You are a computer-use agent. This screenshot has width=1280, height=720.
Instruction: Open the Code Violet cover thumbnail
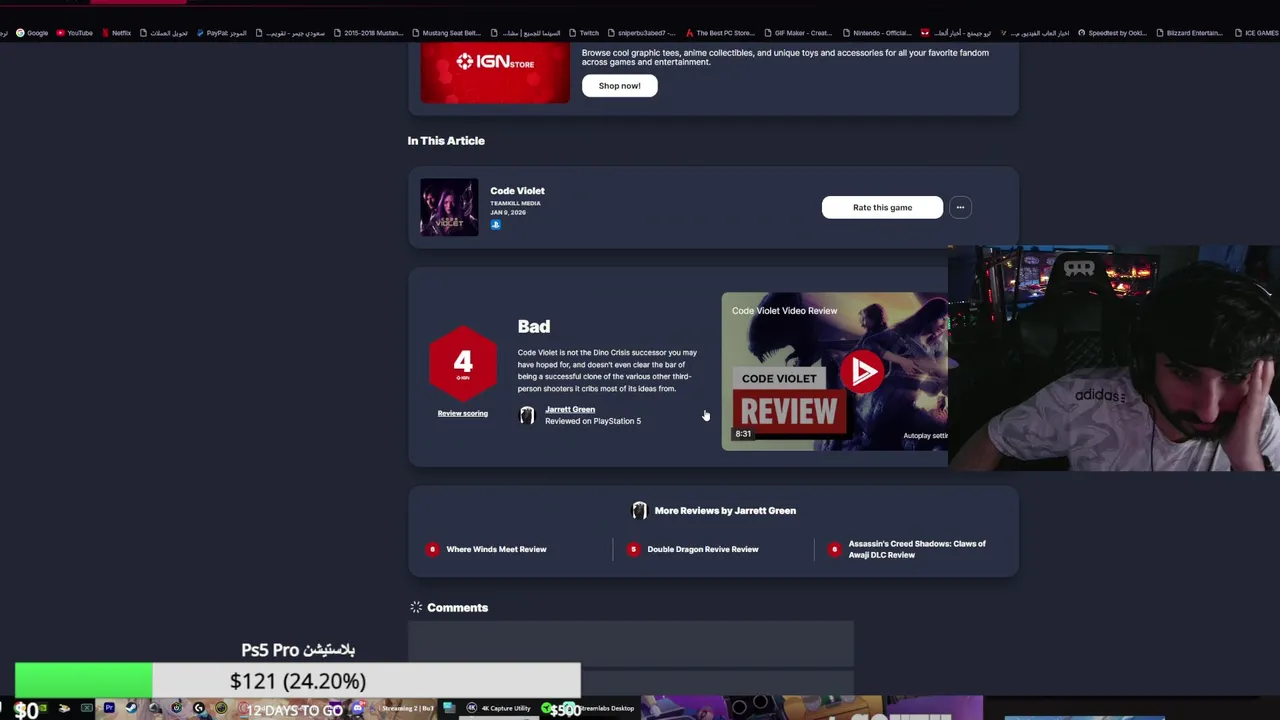[449, 207]
